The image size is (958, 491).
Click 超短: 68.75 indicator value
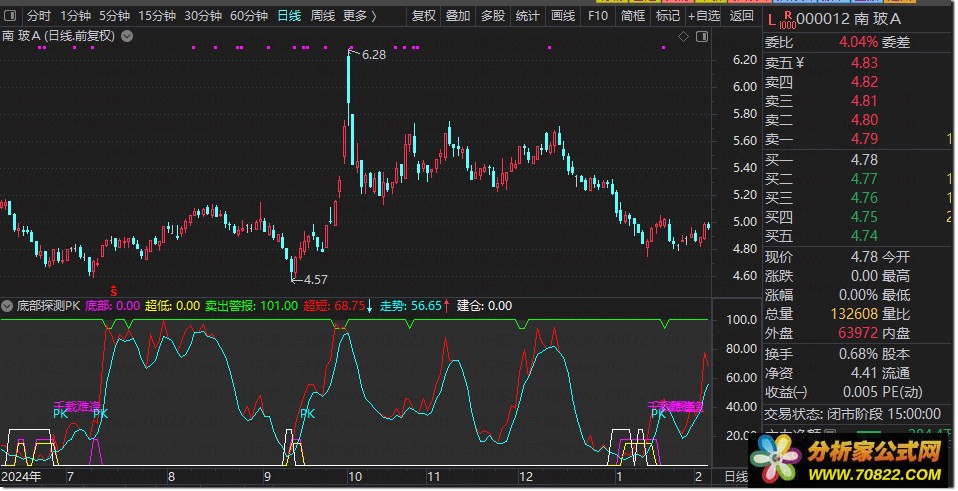point(334,306)
